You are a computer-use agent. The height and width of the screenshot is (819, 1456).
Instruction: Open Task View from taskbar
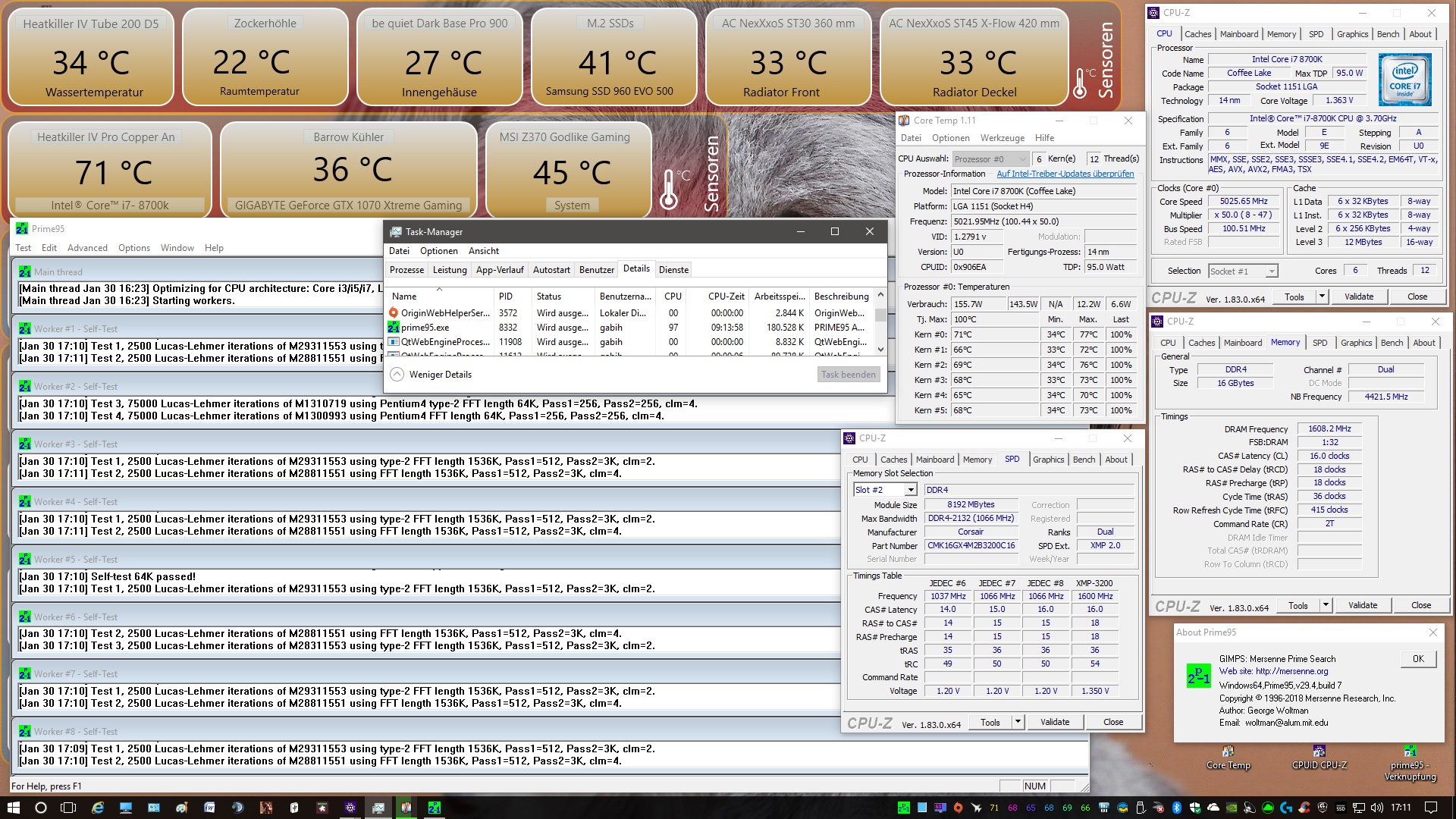(x=68, y=808)
